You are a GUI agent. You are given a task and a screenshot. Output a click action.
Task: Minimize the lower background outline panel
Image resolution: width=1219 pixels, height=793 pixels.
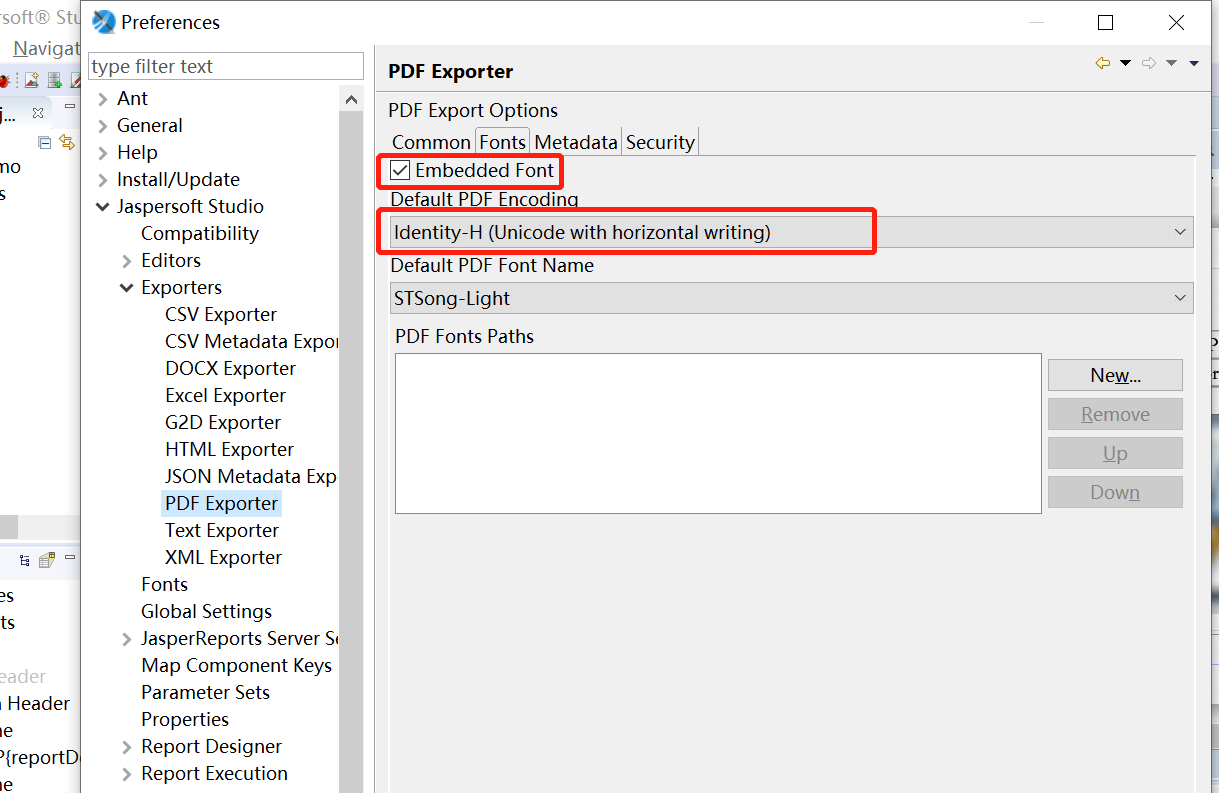(x=70, y=557)
